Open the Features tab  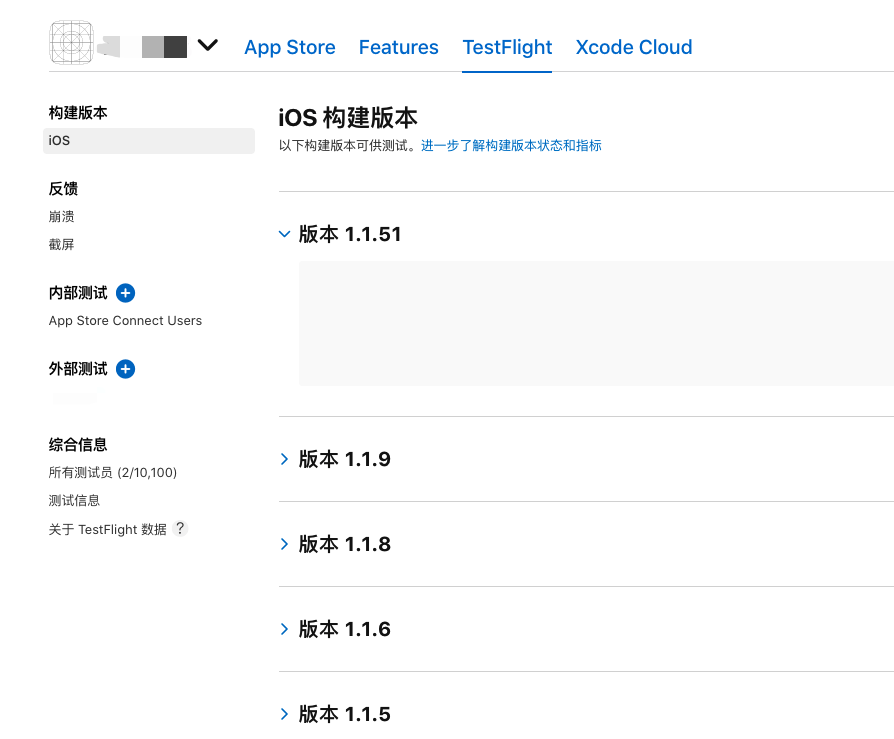pos(398,47)
